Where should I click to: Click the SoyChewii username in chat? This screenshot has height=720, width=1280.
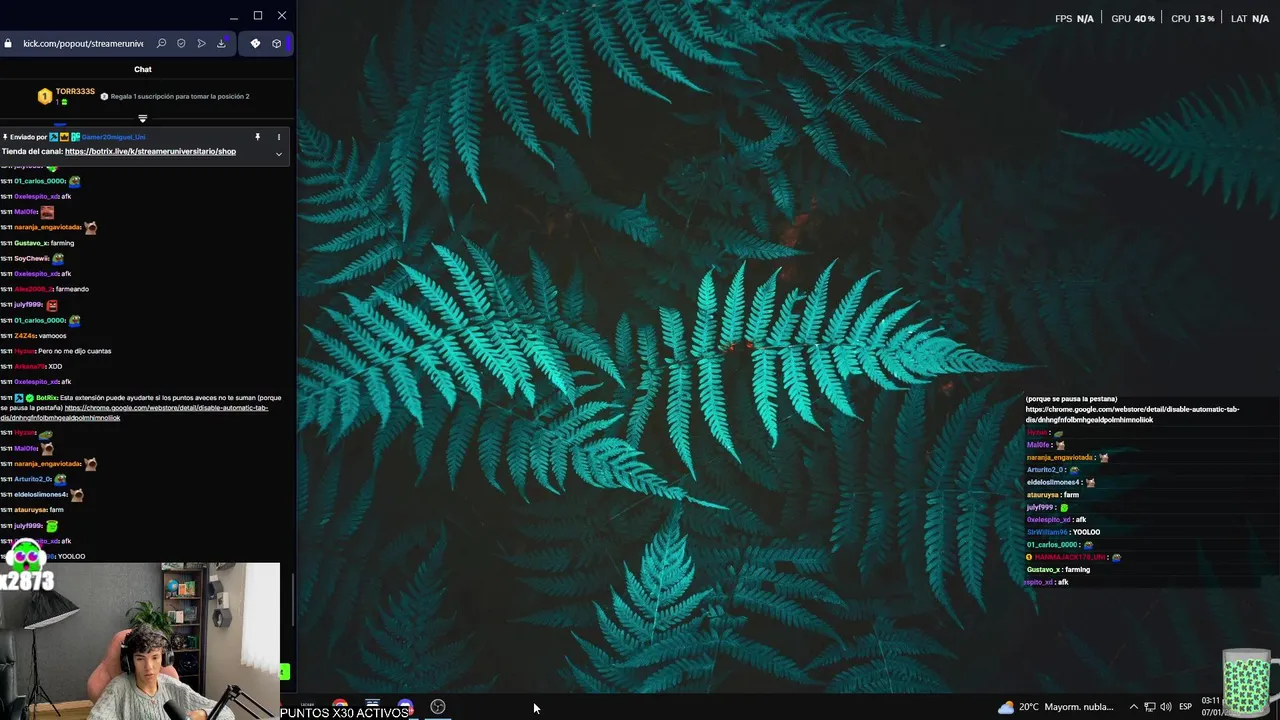click(x=31, y=258)
